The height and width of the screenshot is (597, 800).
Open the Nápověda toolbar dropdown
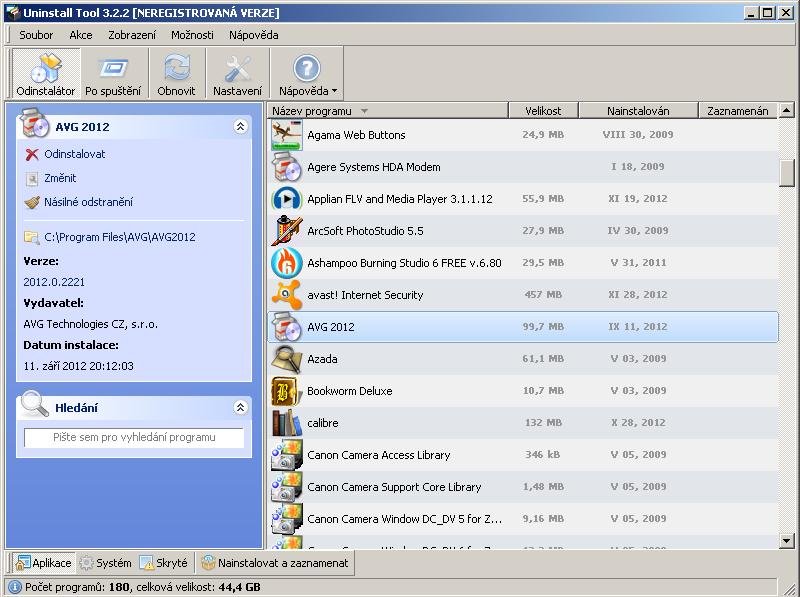pyautogui.click(x=307, y=74)
